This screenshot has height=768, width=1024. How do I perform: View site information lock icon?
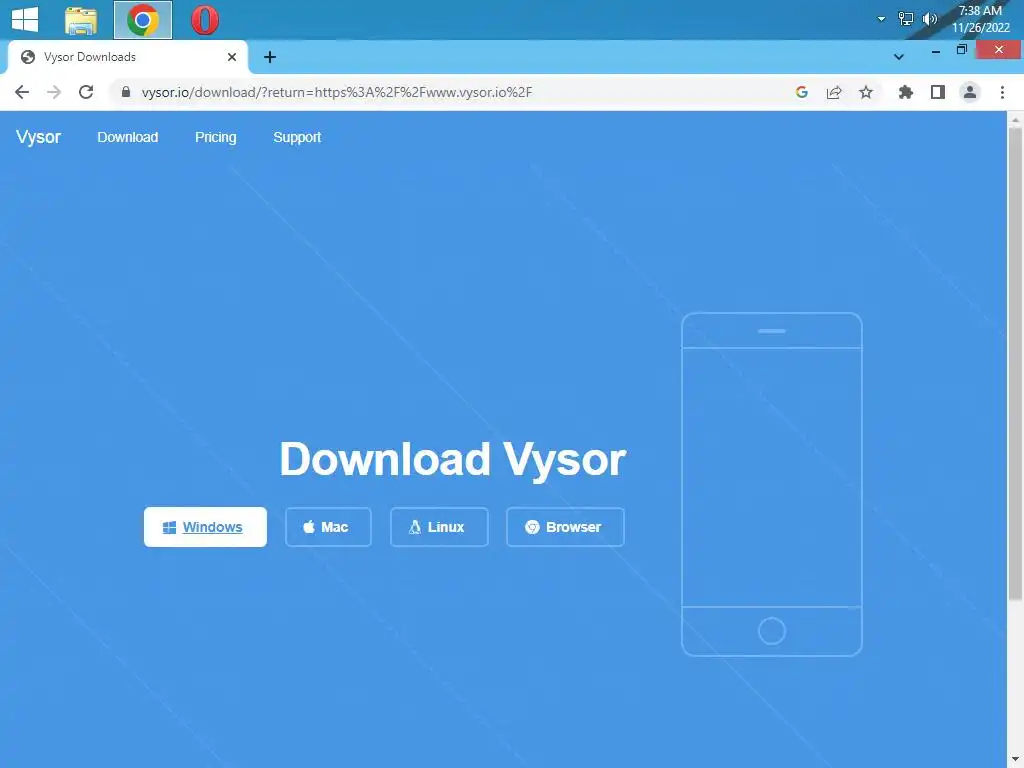point(126,92)
